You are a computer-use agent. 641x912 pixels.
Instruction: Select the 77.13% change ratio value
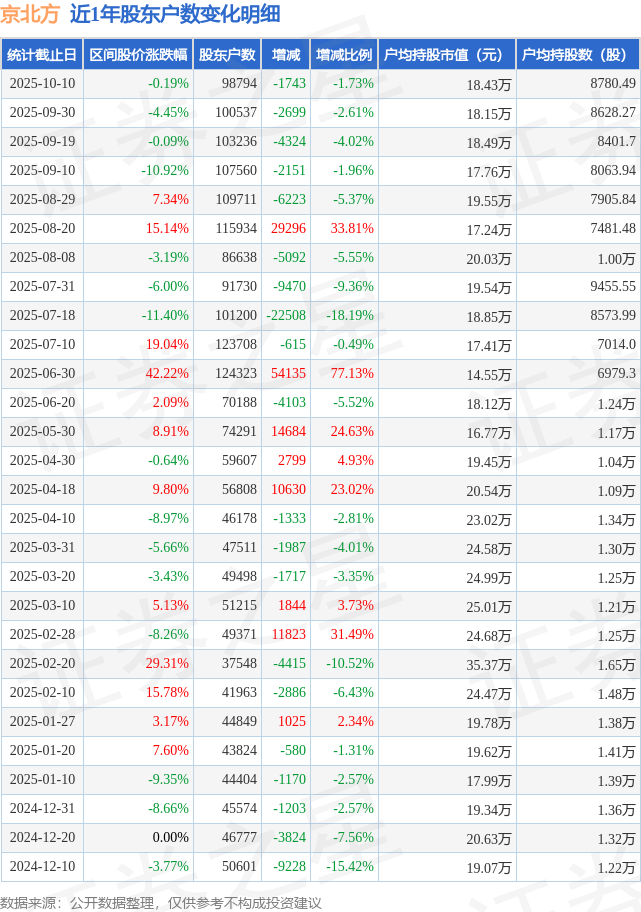(352, 373)
